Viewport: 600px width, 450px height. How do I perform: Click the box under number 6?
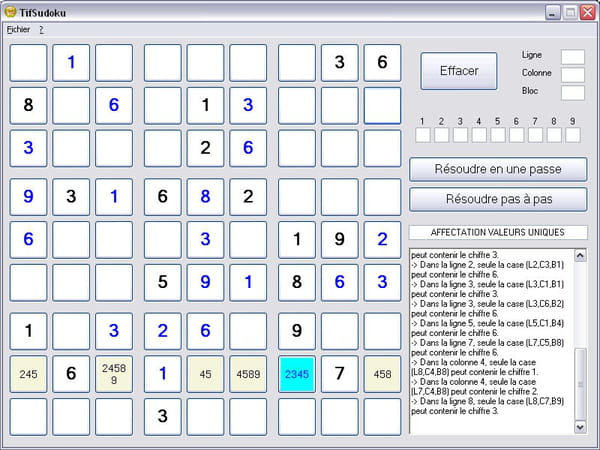[517, 135]
